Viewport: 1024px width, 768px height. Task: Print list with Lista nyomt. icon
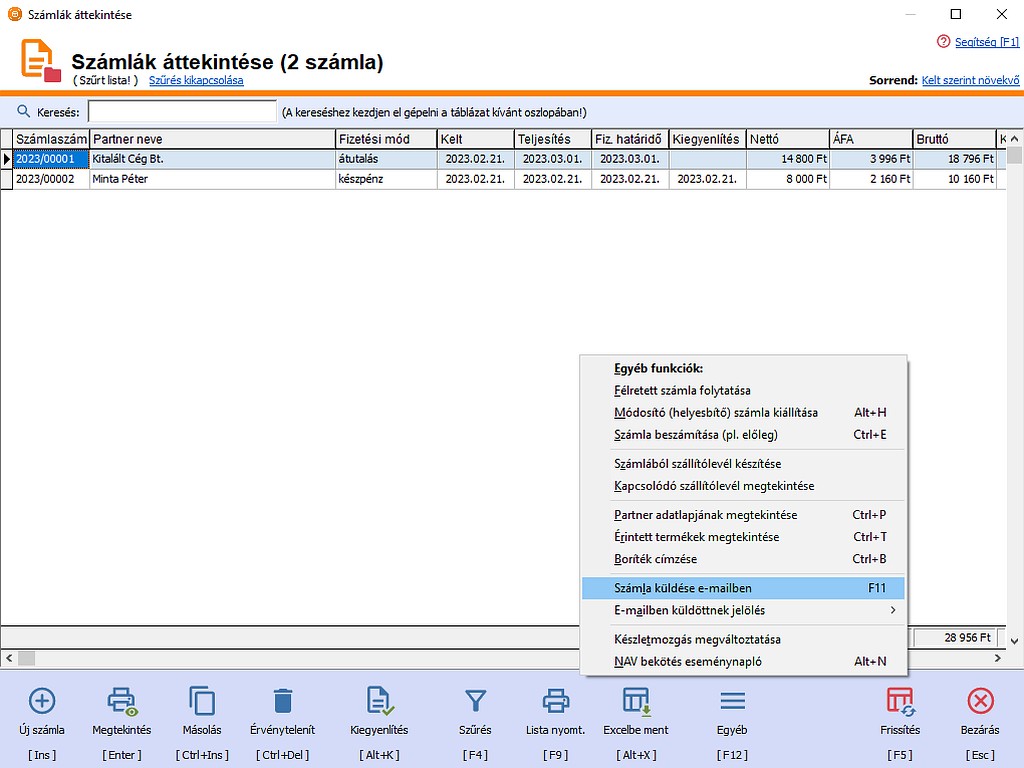tap(555, 700)
